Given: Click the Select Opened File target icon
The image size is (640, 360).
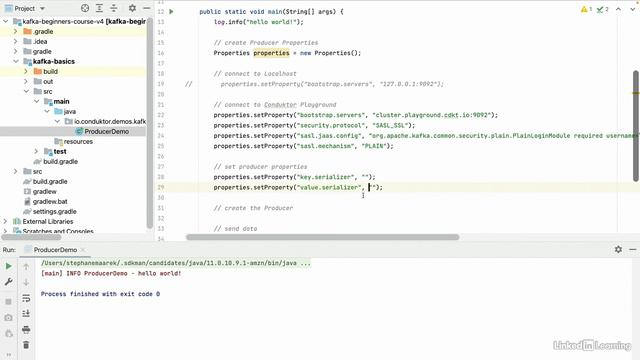Looking at the screenshot, I should (x=85, y=8).
